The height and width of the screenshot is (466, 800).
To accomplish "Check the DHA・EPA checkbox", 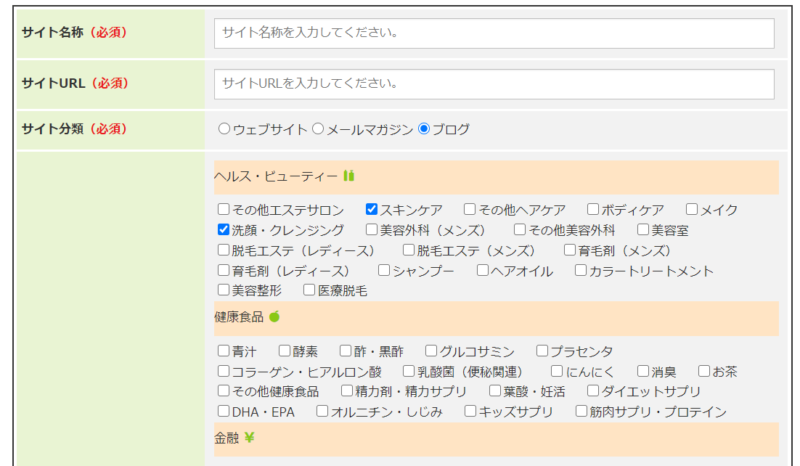I will [x=223, y=410].
